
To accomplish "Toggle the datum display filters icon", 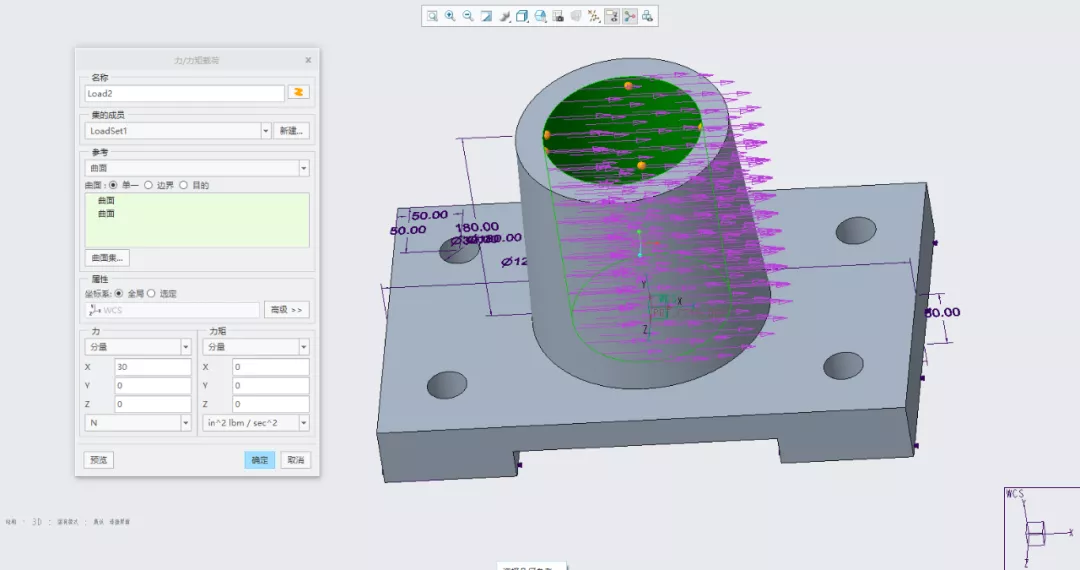I will coord(594,16).
